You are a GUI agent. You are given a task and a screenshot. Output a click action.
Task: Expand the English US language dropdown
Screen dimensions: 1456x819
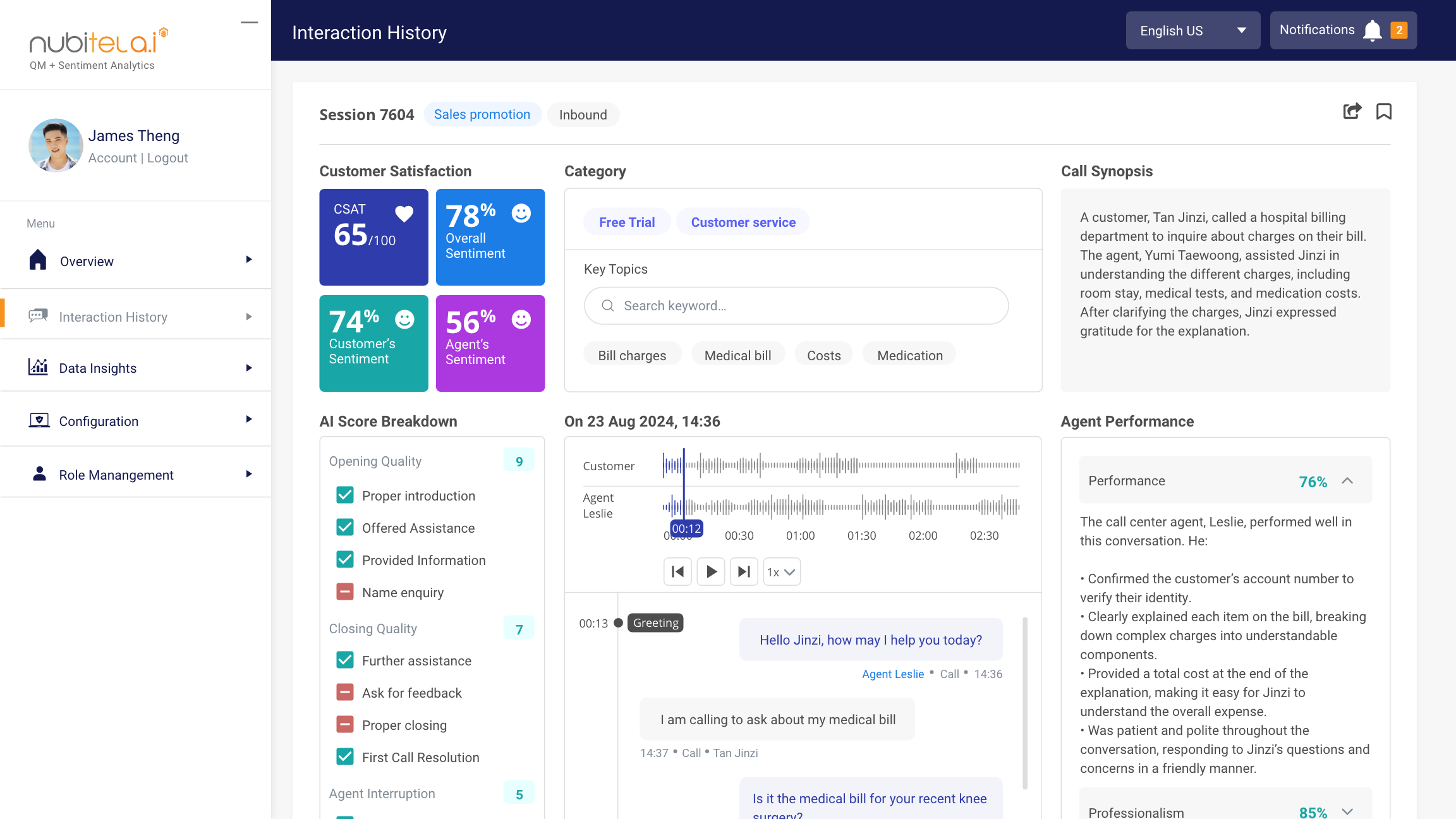[x=1242, y=30]
